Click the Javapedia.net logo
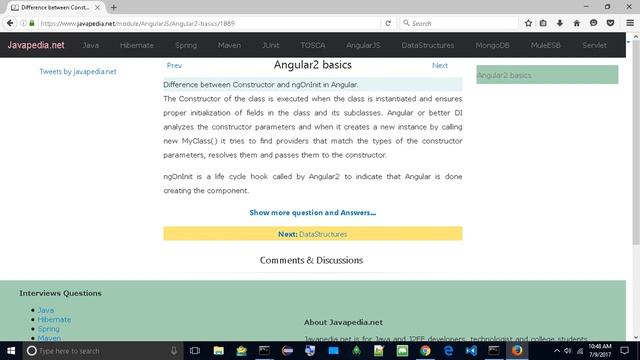This screenshot has height=360, width=640. point(36,45)
